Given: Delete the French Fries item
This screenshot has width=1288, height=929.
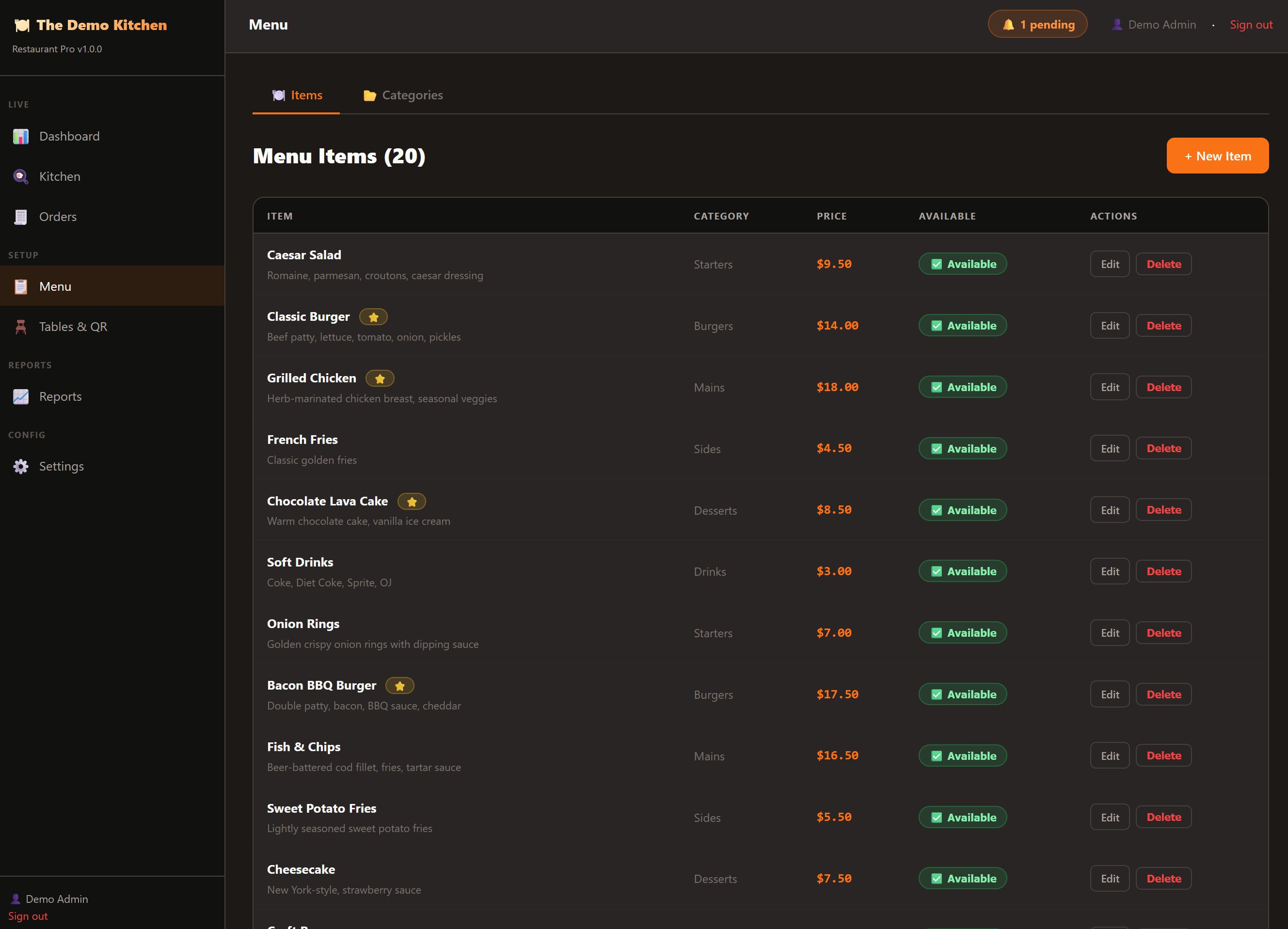Looking at the screenshot, I should pos(1163,449).
